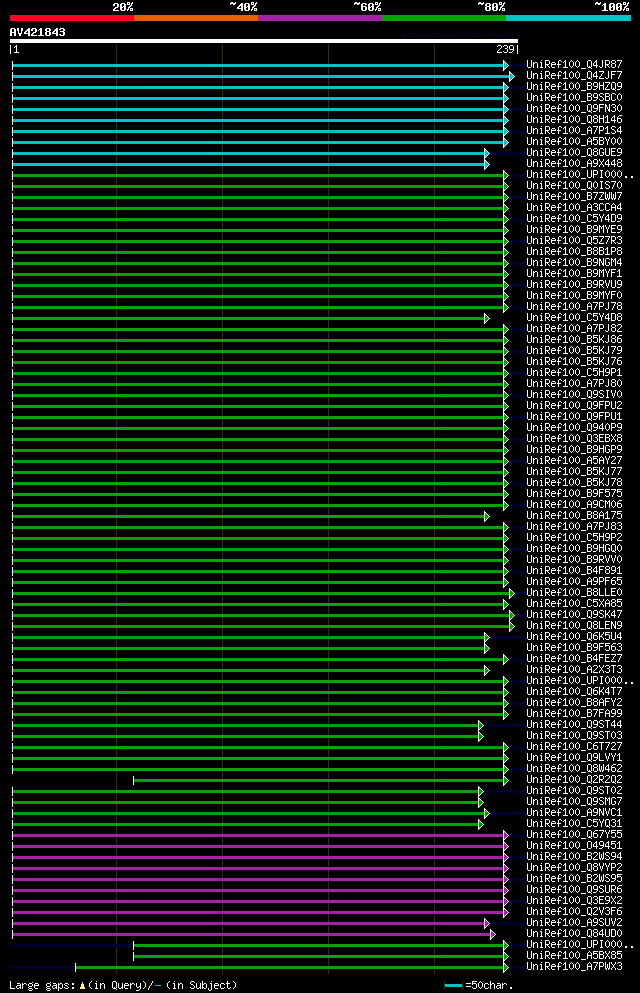640x993 pixels.
Task: Click the orange ~40% identity legend segment
Action: click(196, 18)
